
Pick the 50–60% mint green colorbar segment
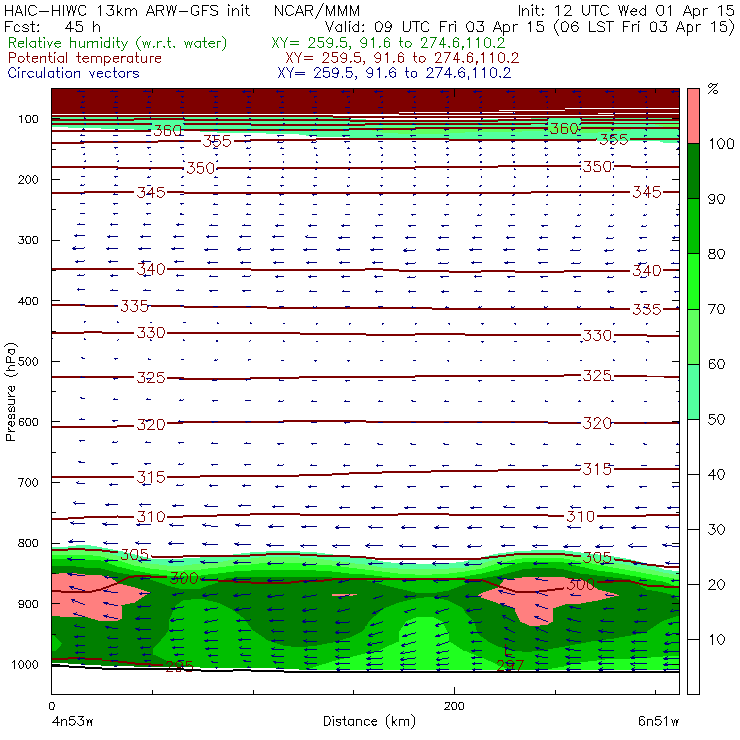point(693,392)
